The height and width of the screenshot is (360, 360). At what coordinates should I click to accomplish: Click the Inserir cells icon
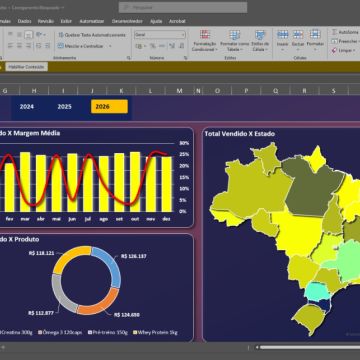click(x=282, y=34)
